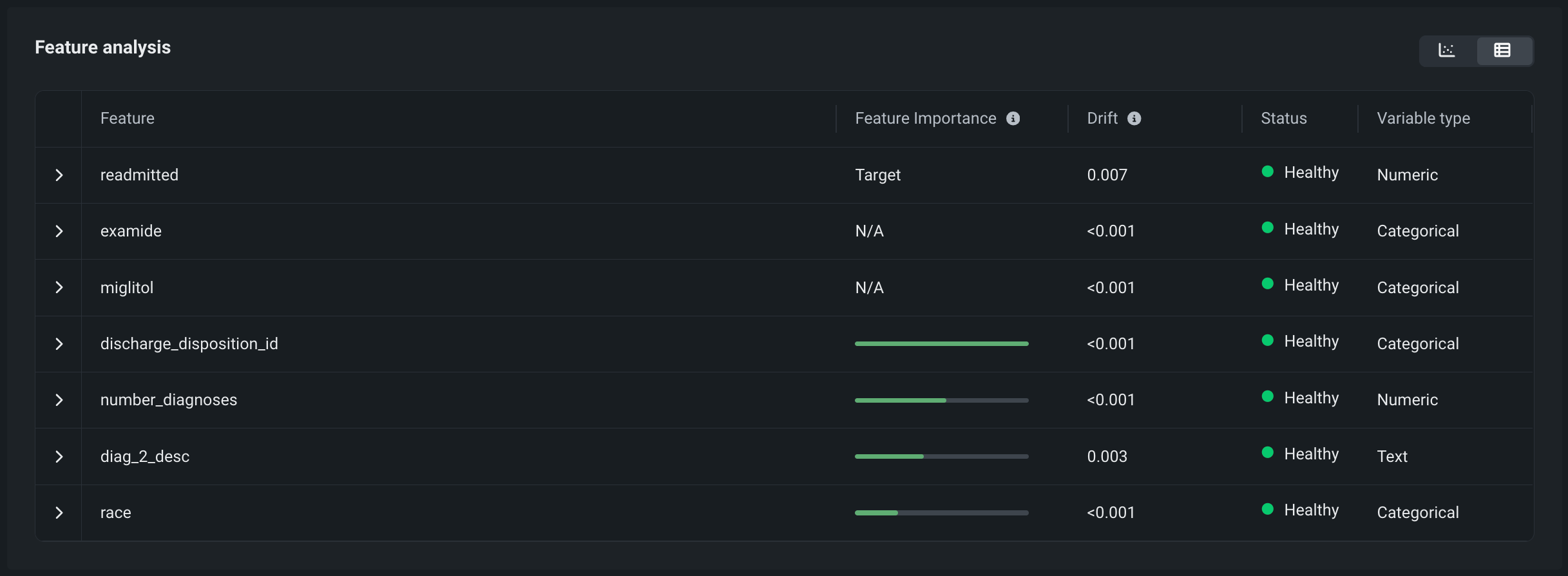Sort by Feature column header
Screen dimensions: 1568x576
point(128,119)
